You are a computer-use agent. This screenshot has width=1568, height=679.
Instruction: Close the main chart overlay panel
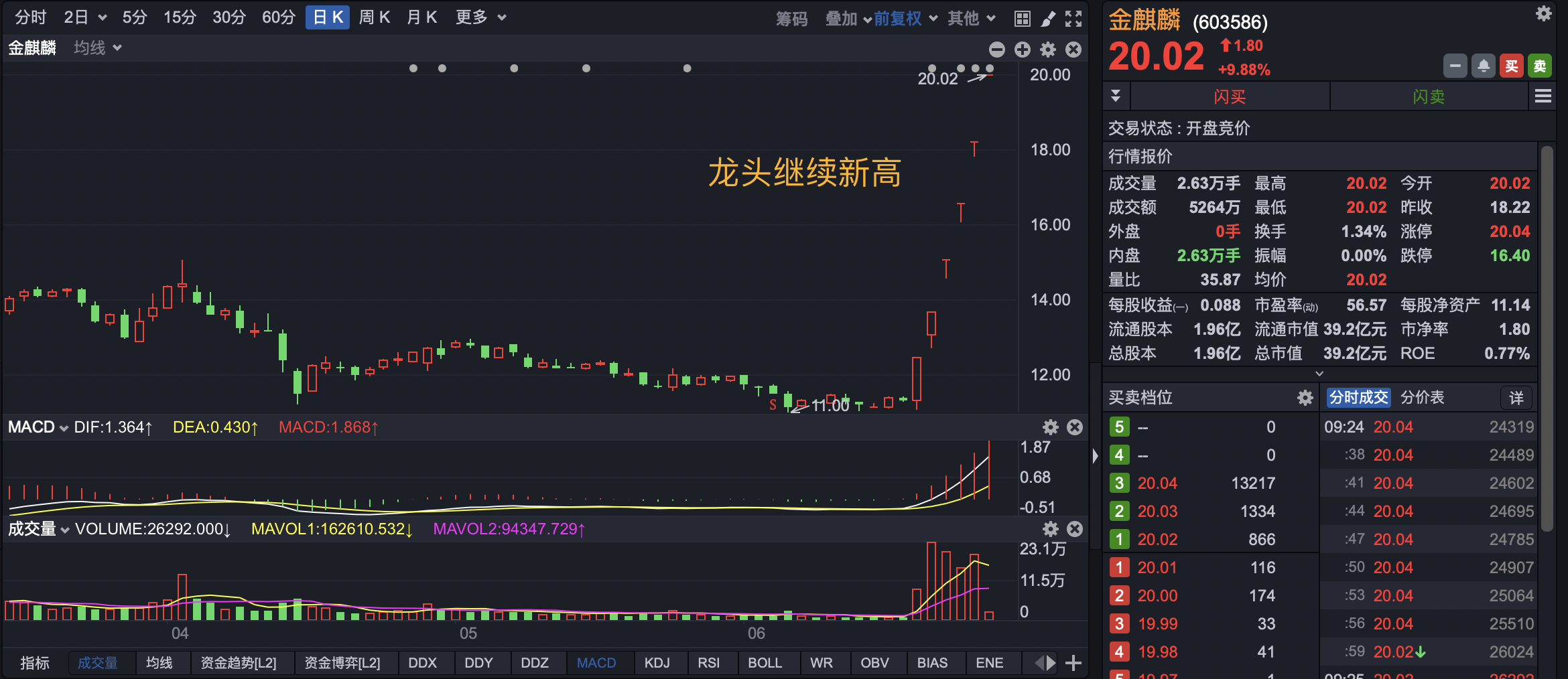(x=1073, y=50)
